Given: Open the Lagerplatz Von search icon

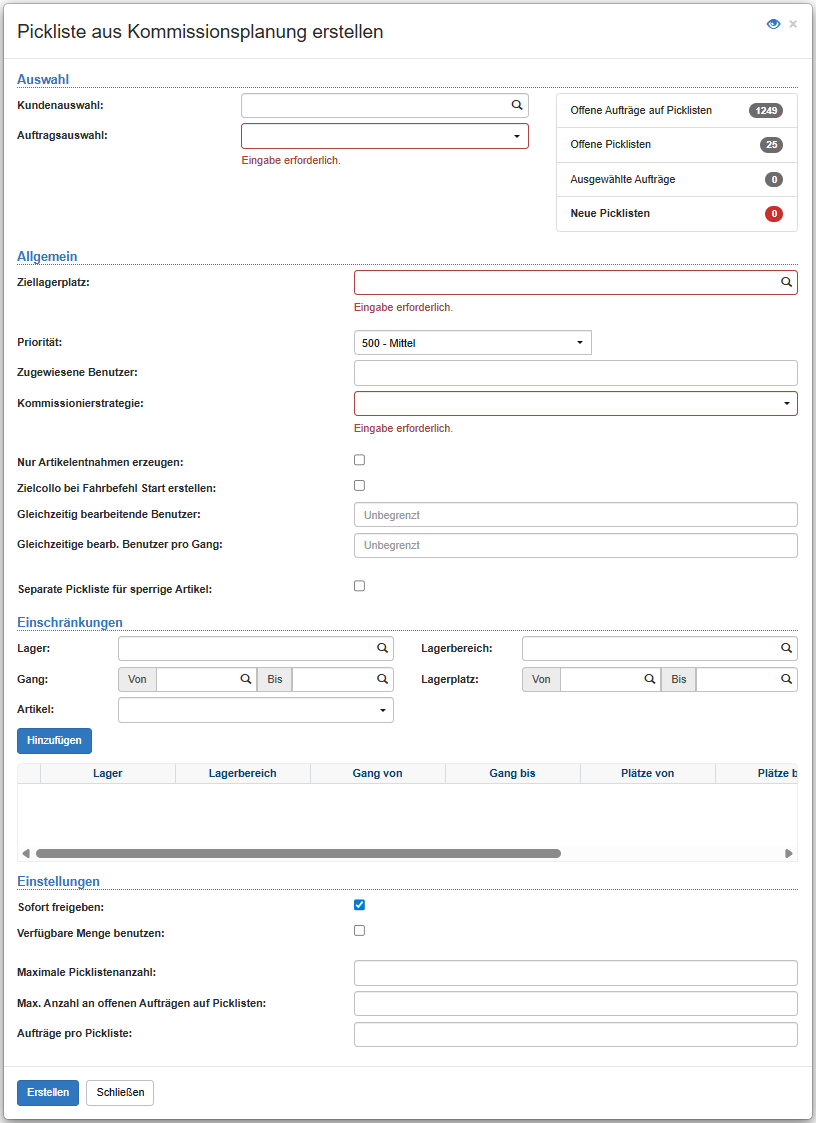Looking at the screenshot, I should coord(650,679).
